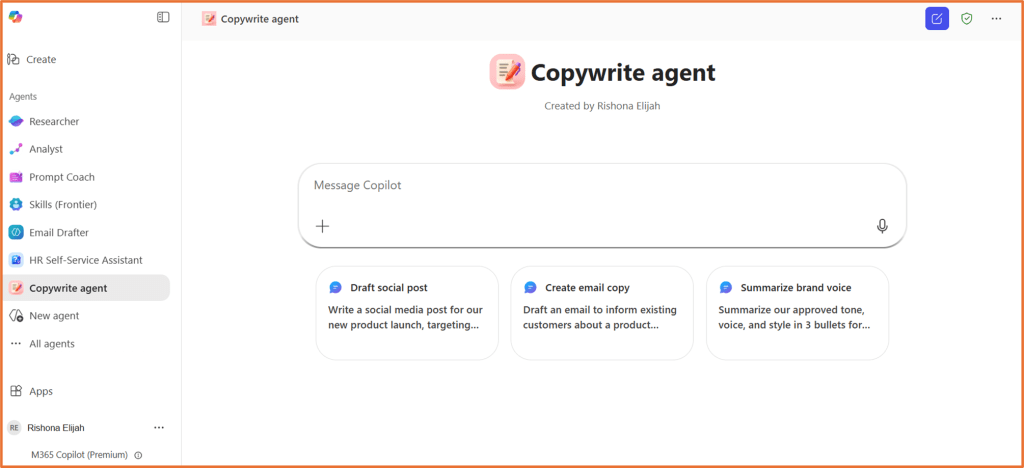Image resolution: width=1024 pixels, height=468 pixels.
Task: Collapse the sidebar panel toggle
Action: 163,17
